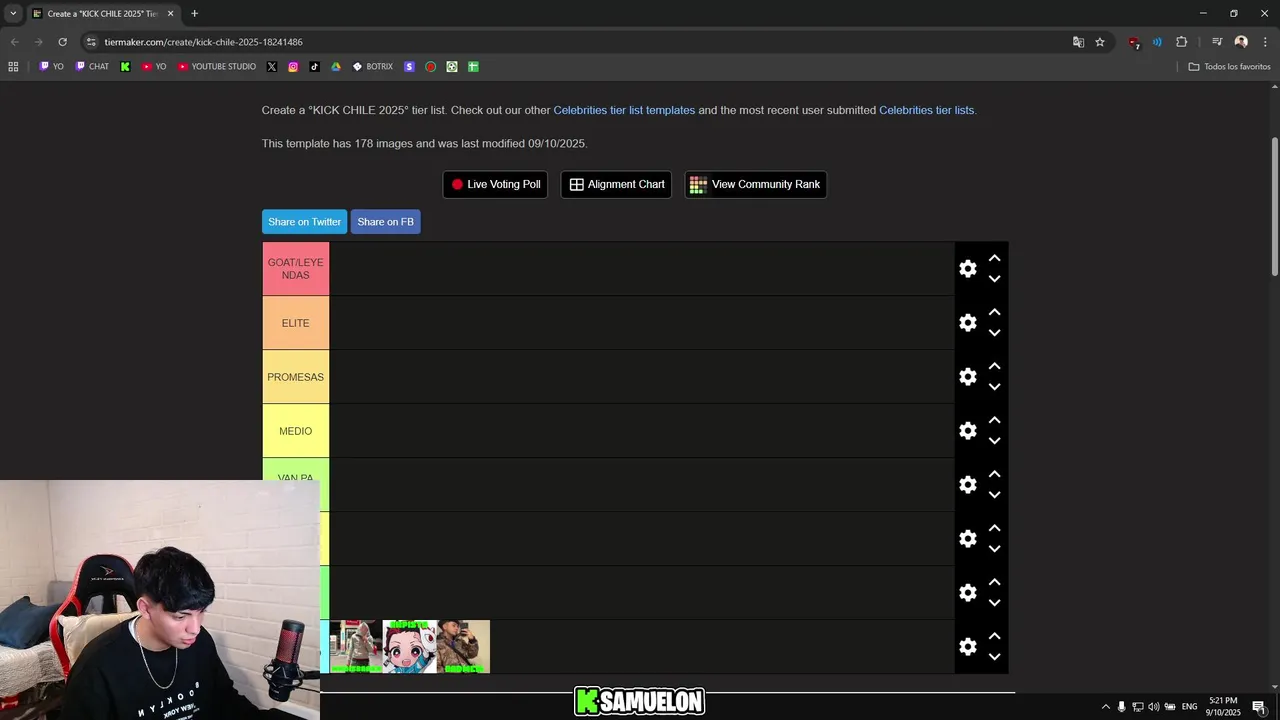Viewport: 1280px width, 720px height.
Task: Move PROMESAS row down with chevron
Action: [994, 387]
